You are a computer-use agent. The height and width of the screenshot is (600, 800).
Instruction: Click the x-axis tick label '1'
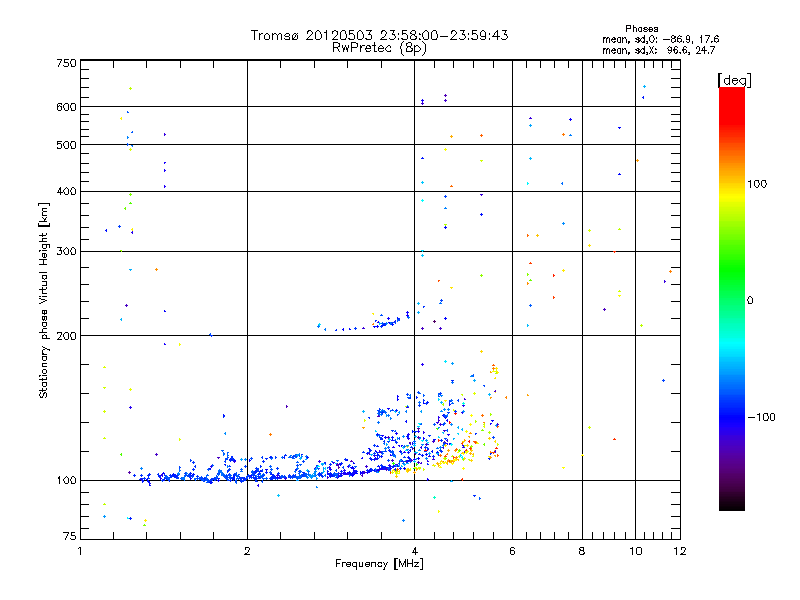coord(80,551)
